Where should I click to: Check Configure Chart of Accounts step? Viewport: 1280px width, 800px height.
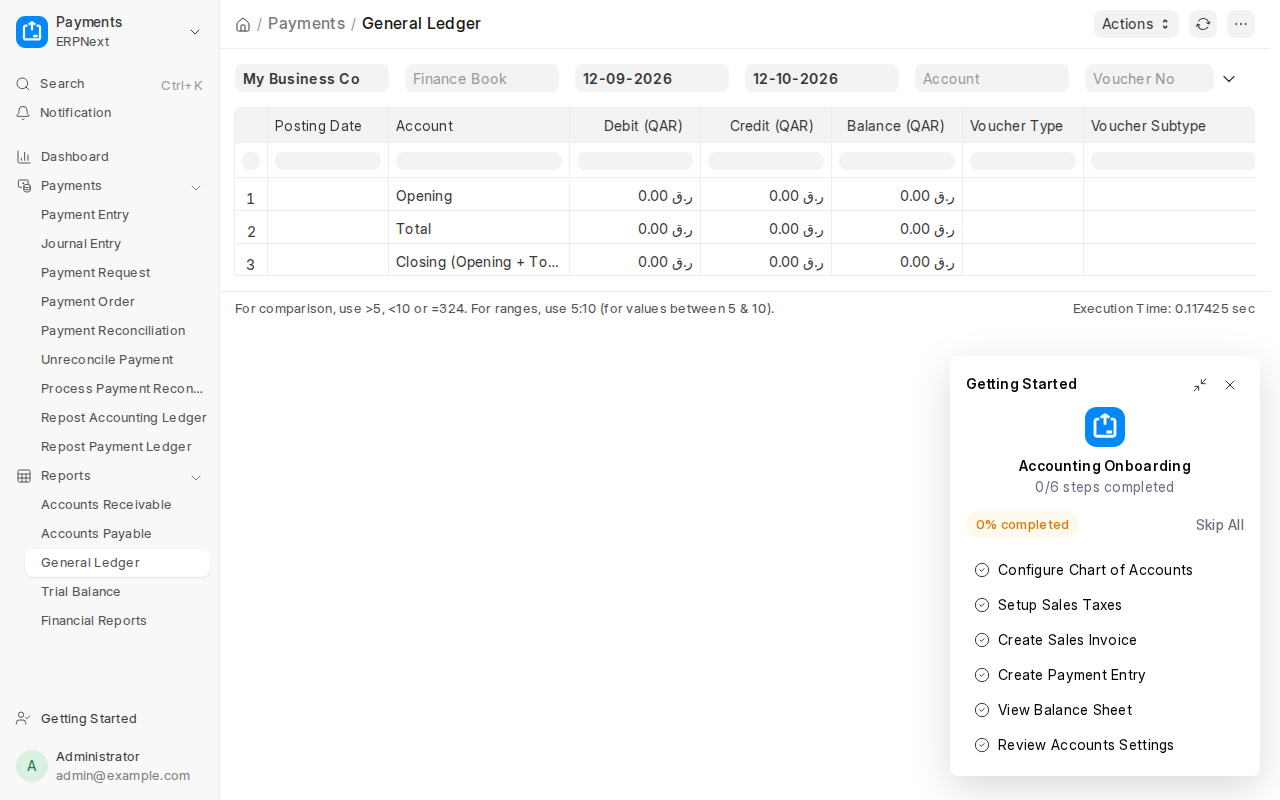(x=982, y=570)
